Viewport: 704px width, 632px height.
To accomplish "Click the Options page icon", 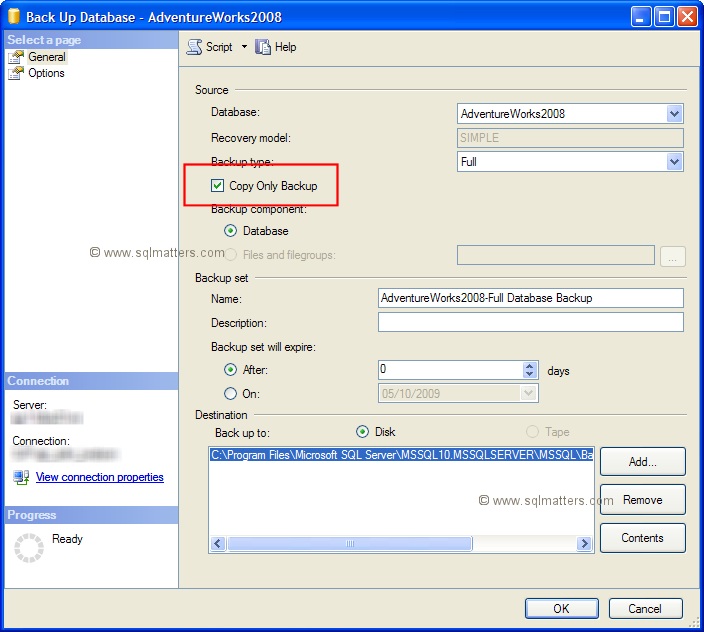I will (x=16, y=73).
